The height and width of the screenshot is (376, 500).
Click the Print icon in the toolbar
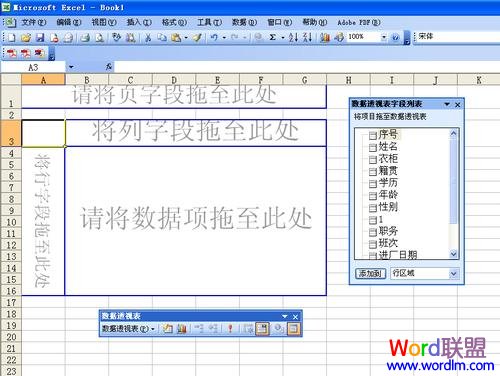(85, 37)
